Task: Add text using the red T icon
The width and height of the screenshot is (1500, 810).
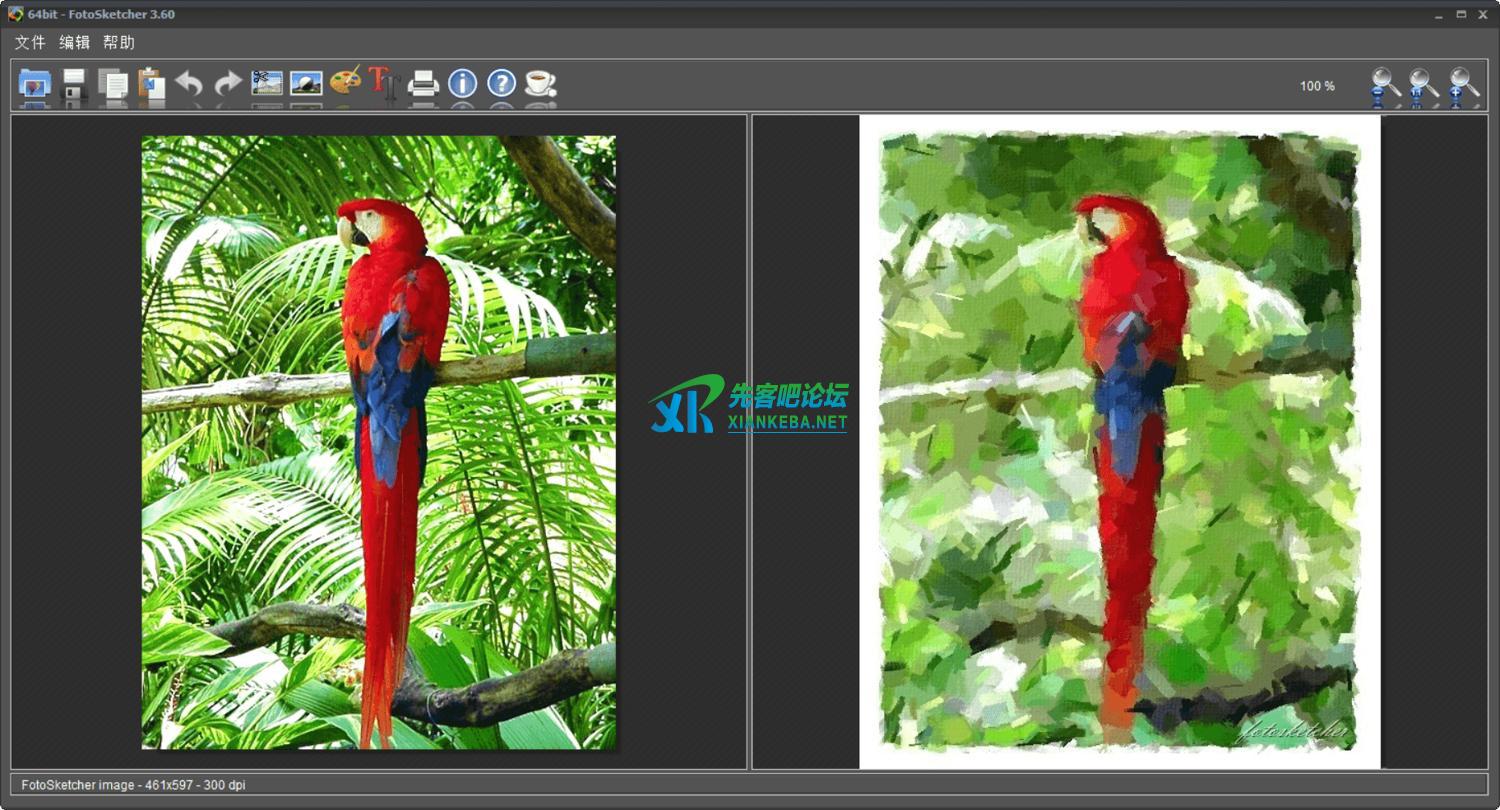Action: (x=383, y=82)
